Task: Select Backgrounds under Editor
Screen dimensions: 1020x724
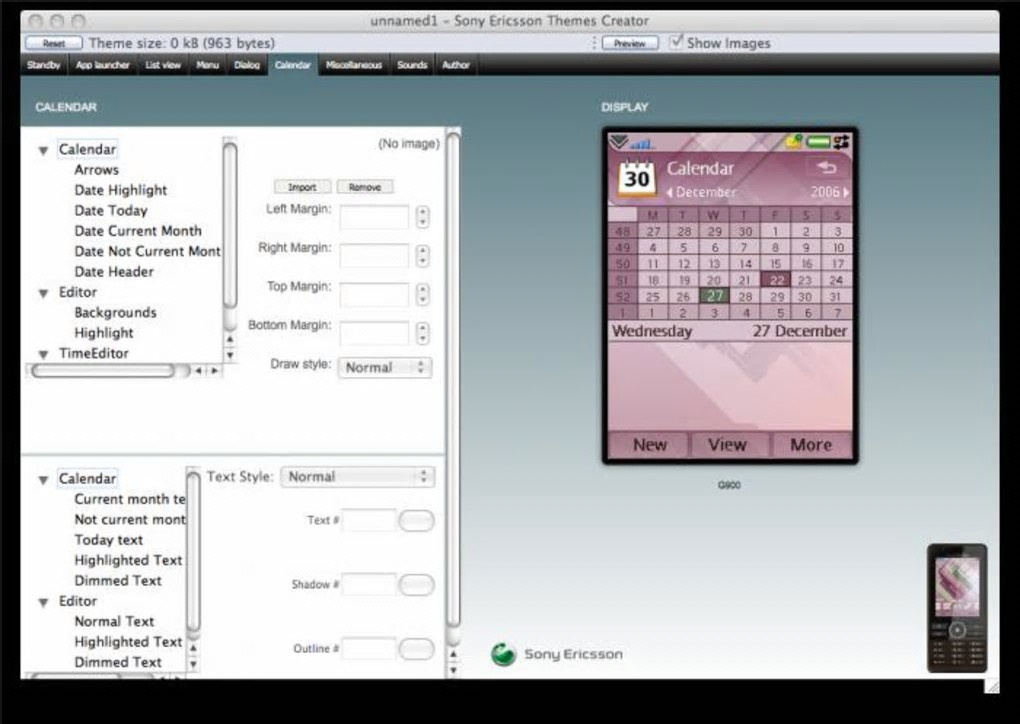Action: pyautogui.click(x=115, y=312)
